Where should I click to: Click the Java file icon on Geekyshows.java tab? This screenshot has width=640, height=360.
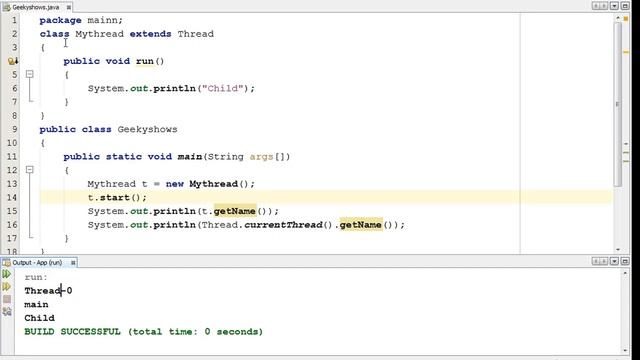tap(6, 7)
